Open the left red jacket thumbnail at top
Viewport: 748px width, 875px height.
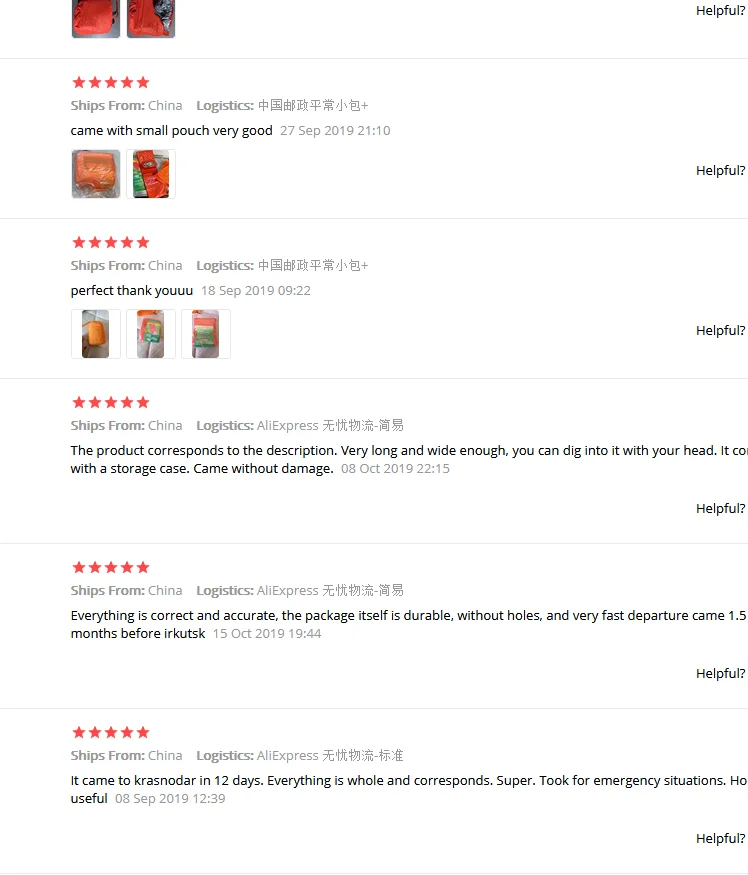(x=95, y=18)
